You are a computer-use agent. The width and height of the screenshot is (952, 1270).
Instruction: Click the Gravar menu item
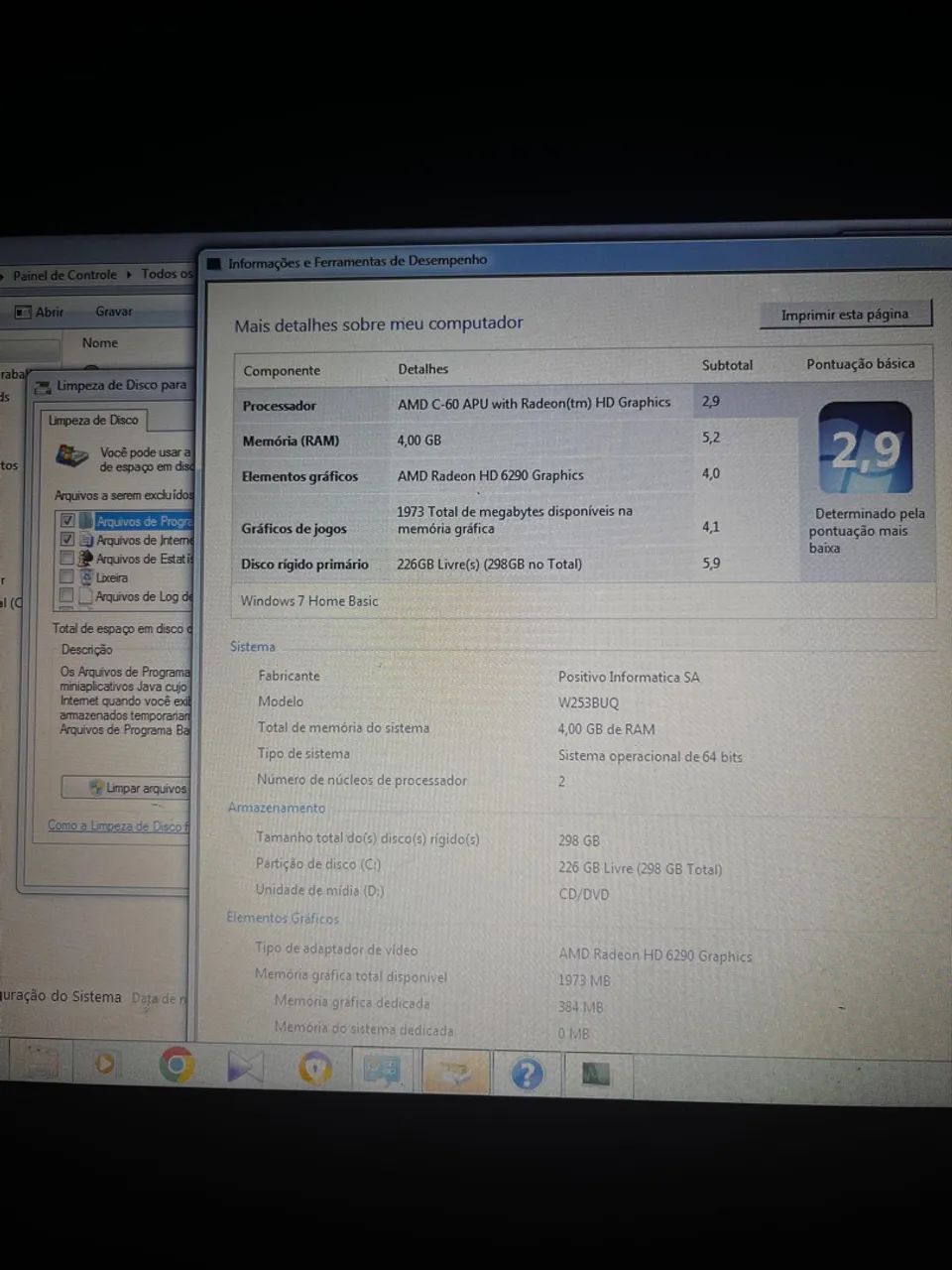113,311
